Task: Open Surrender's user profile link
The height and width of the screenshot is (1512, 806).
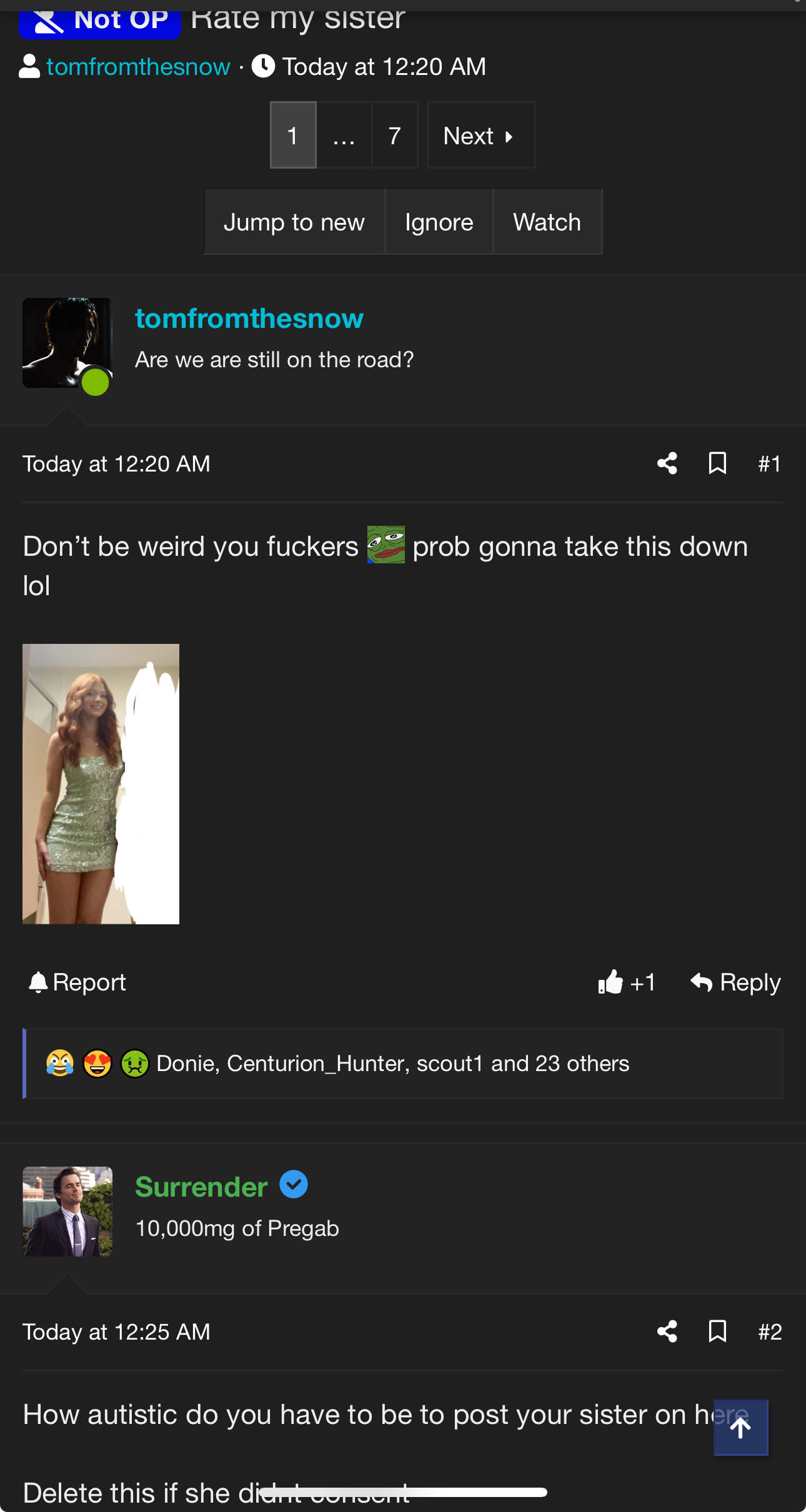Action: pos(201,1187)
